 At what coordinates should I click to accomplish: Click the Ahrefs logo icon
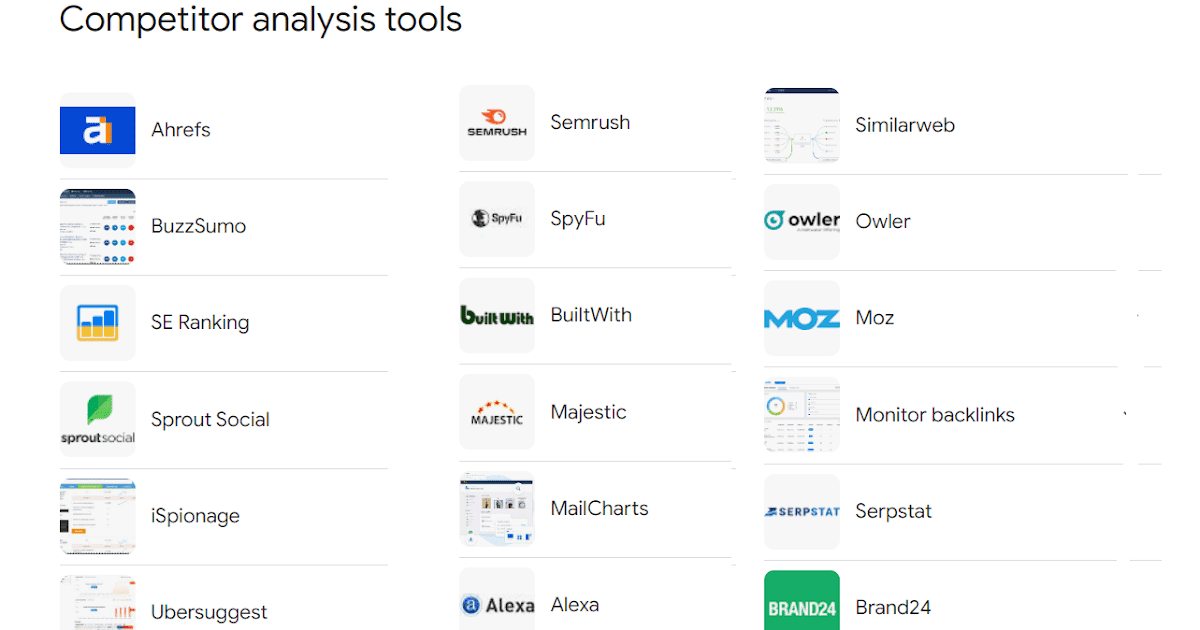tap(97, 129)
